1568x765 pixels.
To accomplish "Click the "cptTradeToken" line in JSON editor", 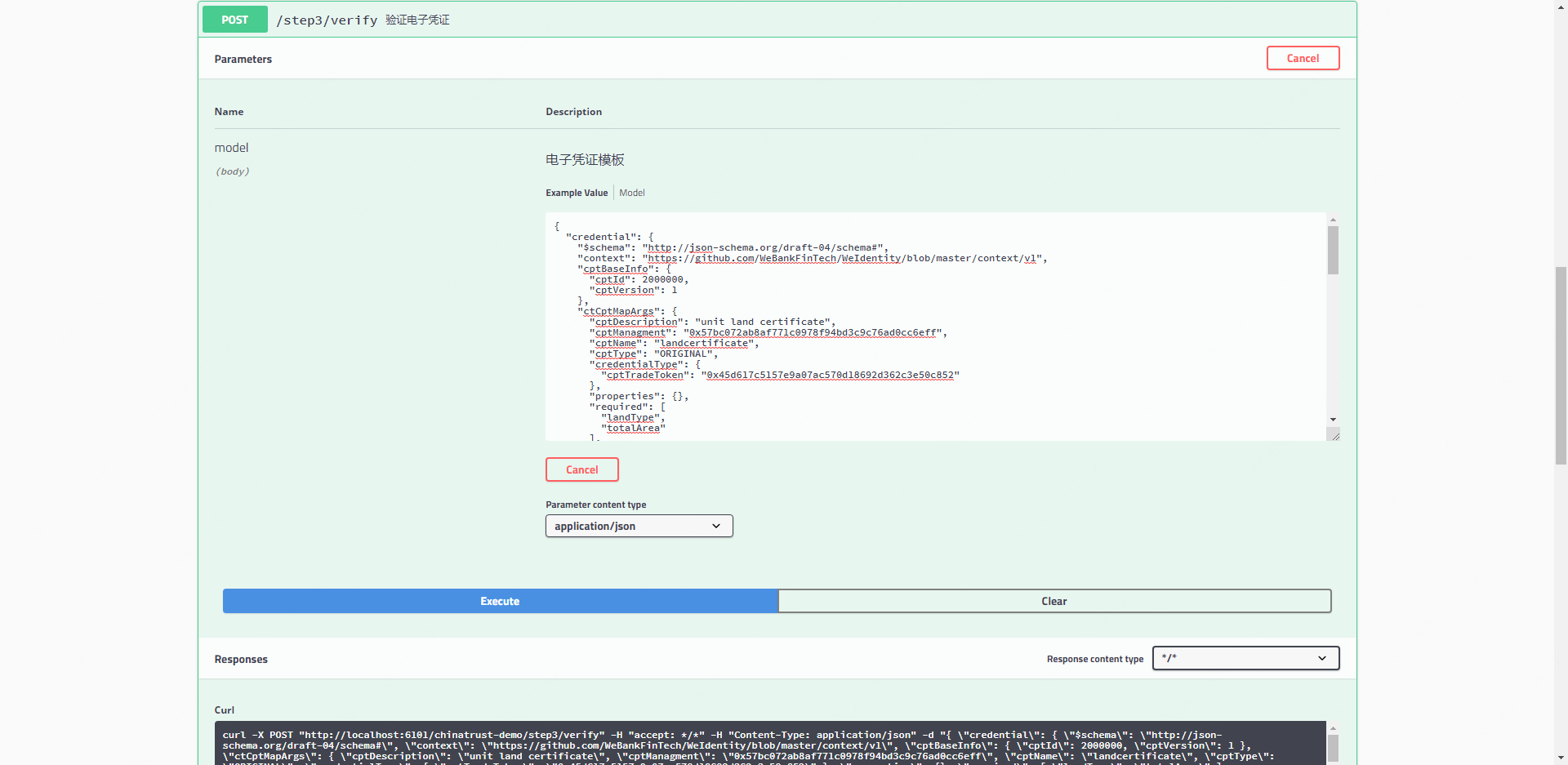I will point(780,376).
